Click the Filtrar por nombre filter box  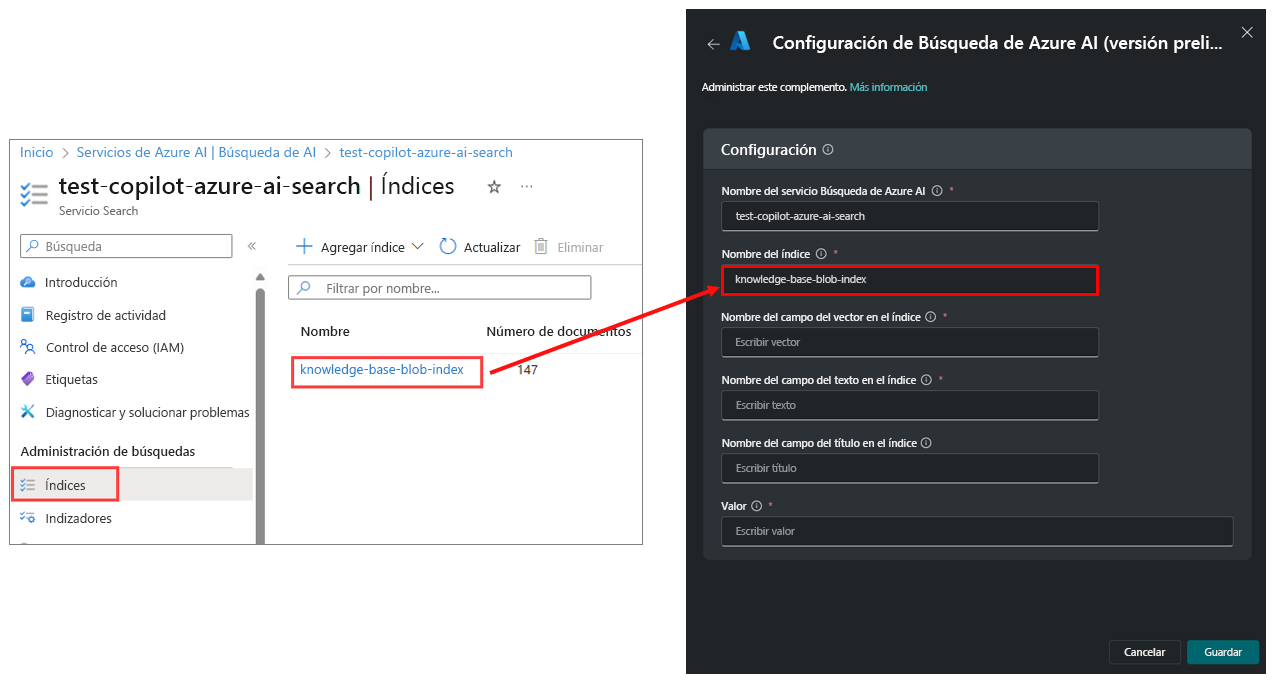coord(440,288)
